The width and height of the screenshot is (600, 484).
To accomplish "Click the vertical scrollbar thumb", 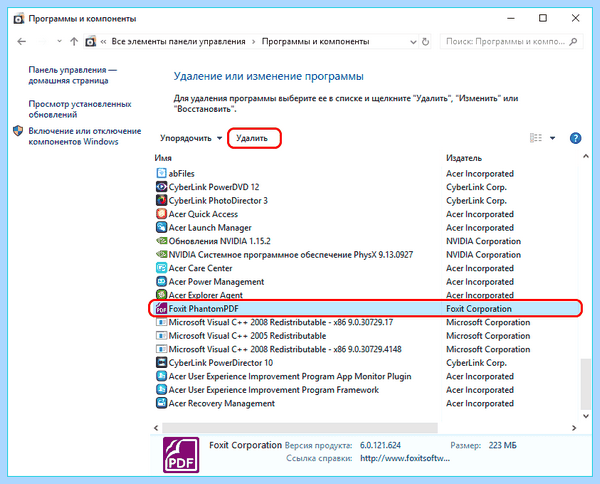I will pos(585,384).
